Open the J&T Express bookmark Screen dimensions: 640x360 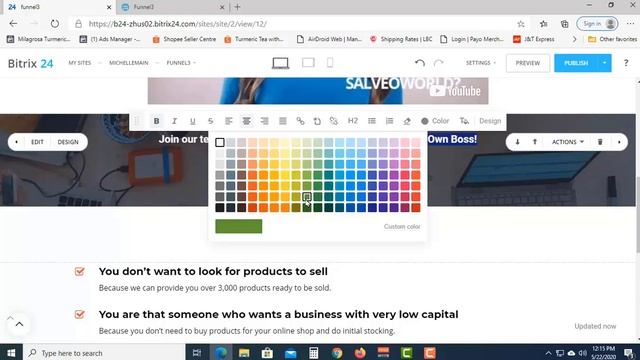tap(534, 39)
